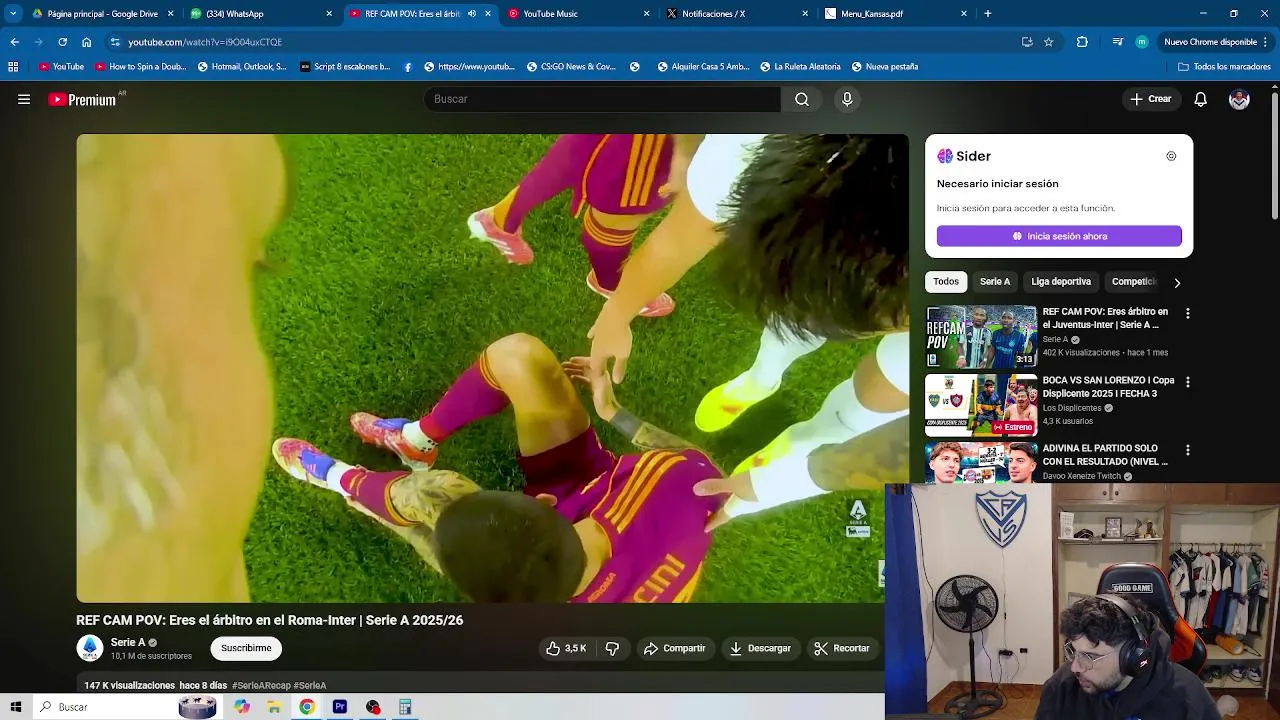
Task: Open Adobe Premiere Pro from taskbar
Action: coord(340,707)
